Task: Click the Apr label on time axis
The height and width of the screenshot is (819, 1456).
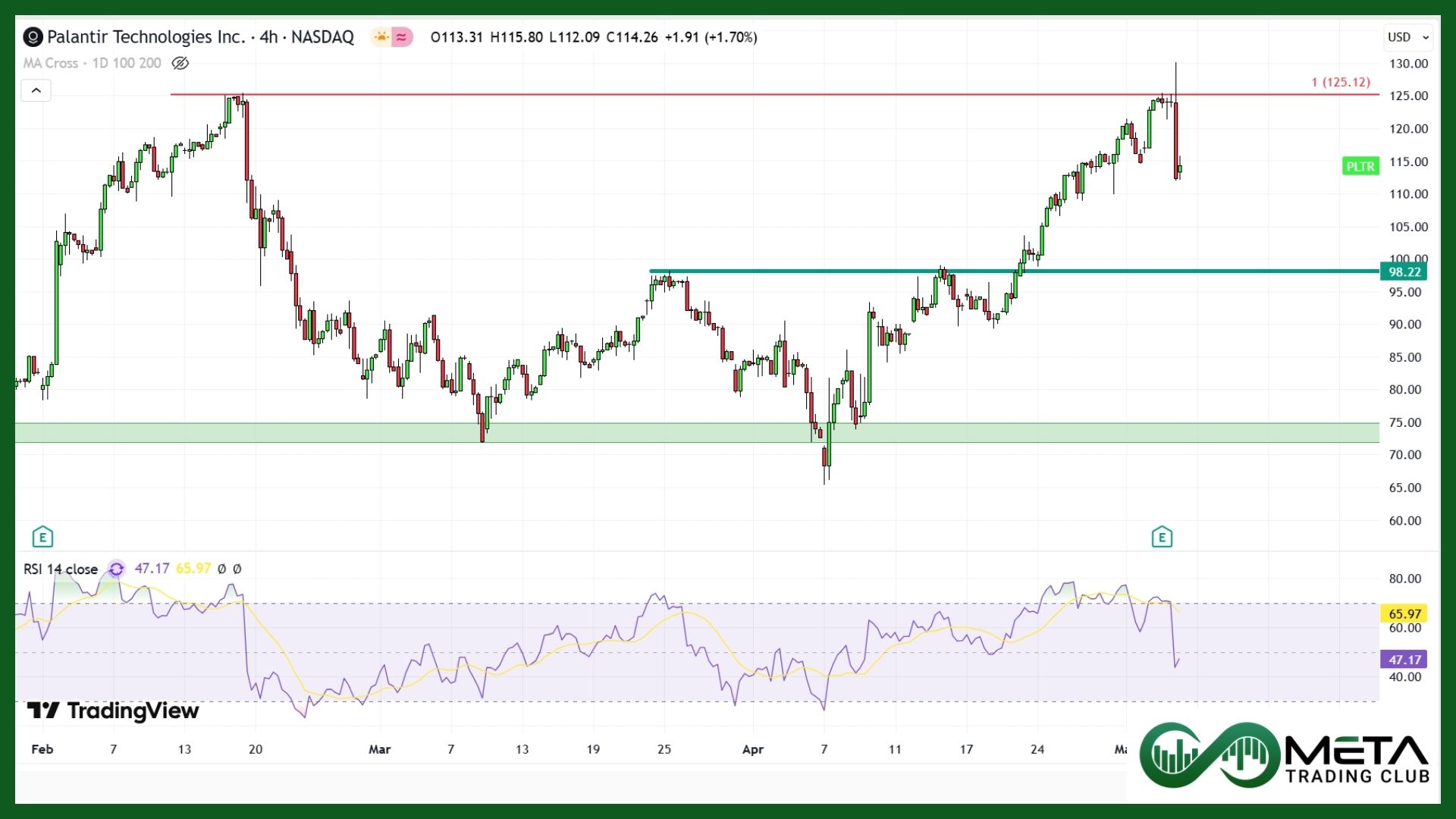Action: (x=752, y=749)
